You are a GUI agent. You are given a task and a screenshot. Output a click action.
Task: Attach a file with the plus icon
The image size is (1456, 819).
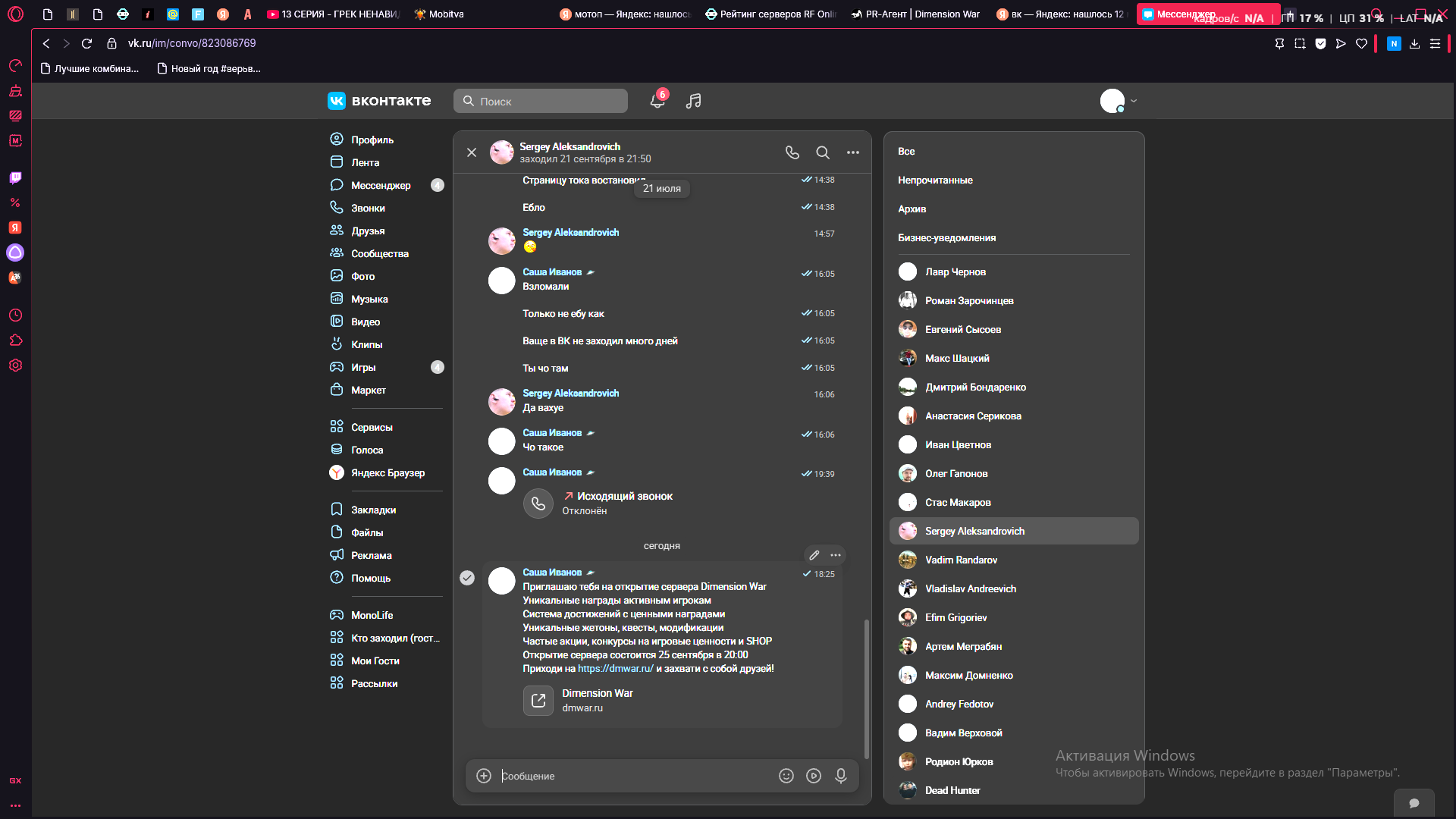[x=484, y=776]
